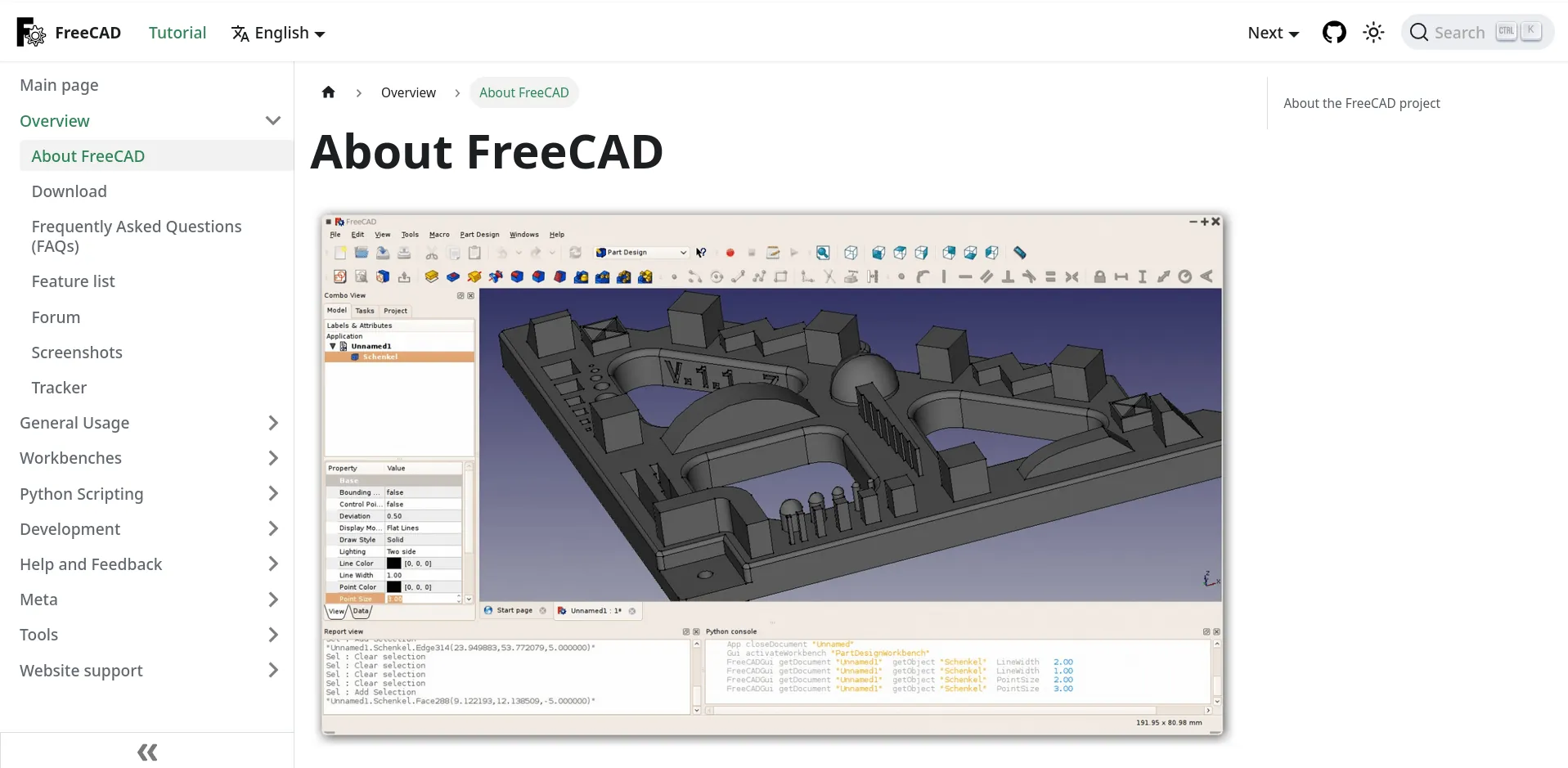Open the Screenshots sidebar link
This screenshot has width=1568, height=768.
pos(77,353)
